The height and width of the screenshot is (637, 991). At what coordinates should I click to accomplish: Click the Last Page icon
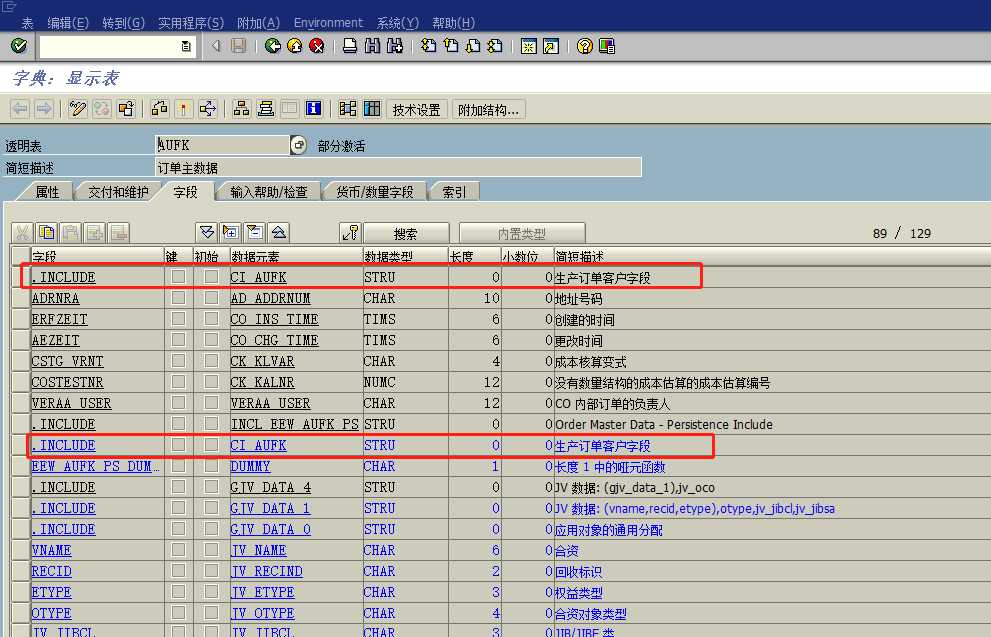point(496,46)
